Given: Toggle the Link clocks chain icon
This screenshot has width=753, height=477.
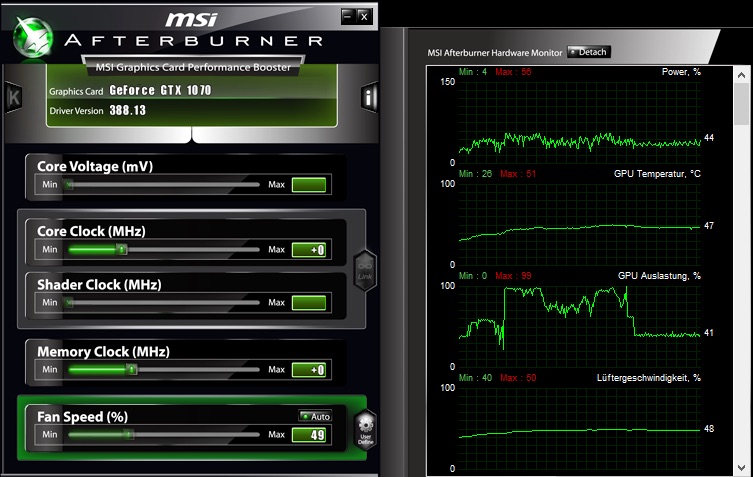Looking at the screenshot, I should (365, 270).
